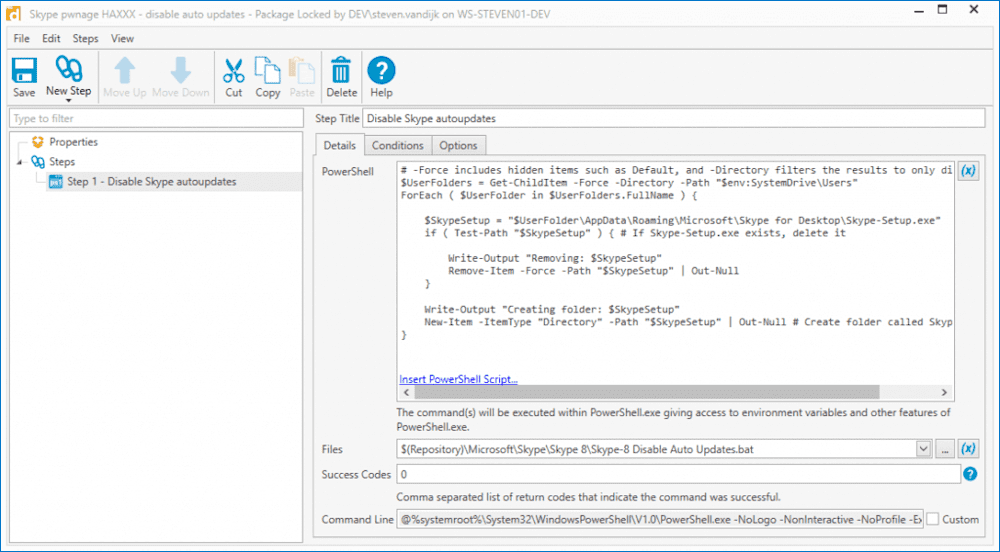1000x552 pixels.
Task: Open the Edit menu
Action: point(51,38)
